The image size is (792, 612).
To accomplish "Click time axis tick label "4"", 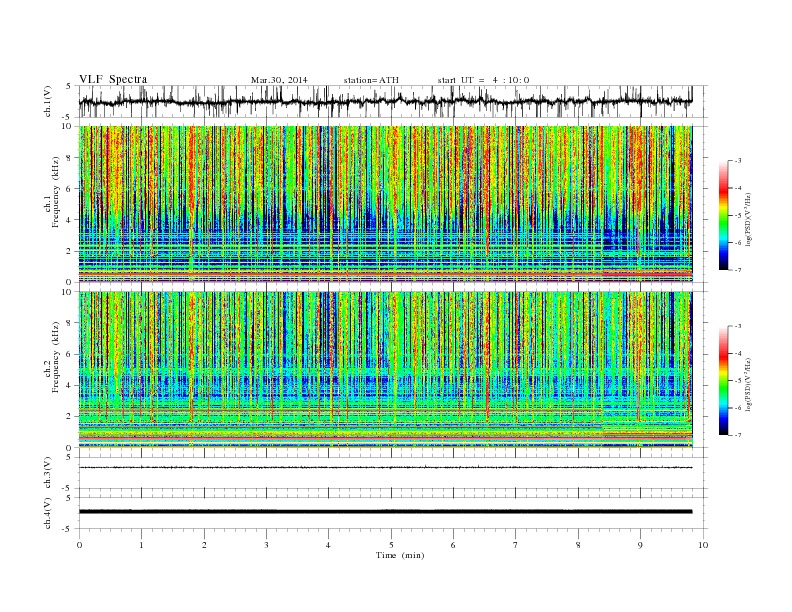I will [328, 545].
